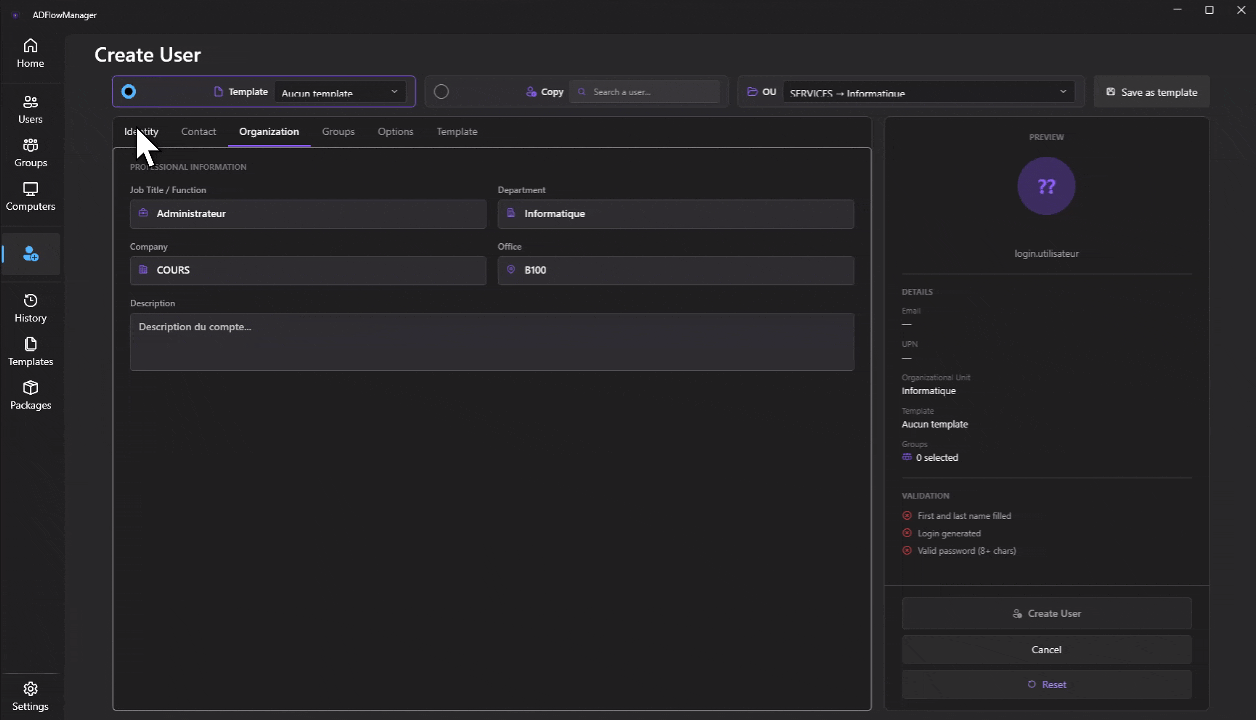Open Settings gear in the sidebar
Viewport: 1256px width, 720px height.
[x=30, y=689]
